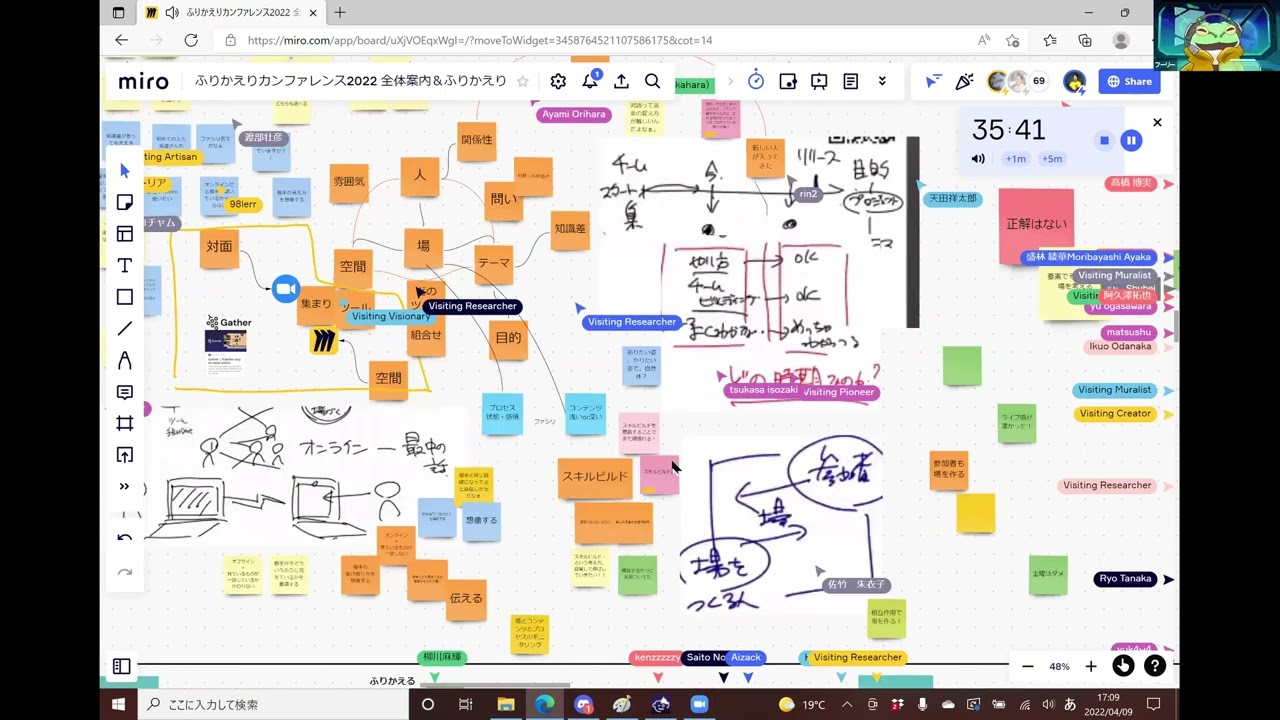Mute the timer sound

tap(978, 159)
